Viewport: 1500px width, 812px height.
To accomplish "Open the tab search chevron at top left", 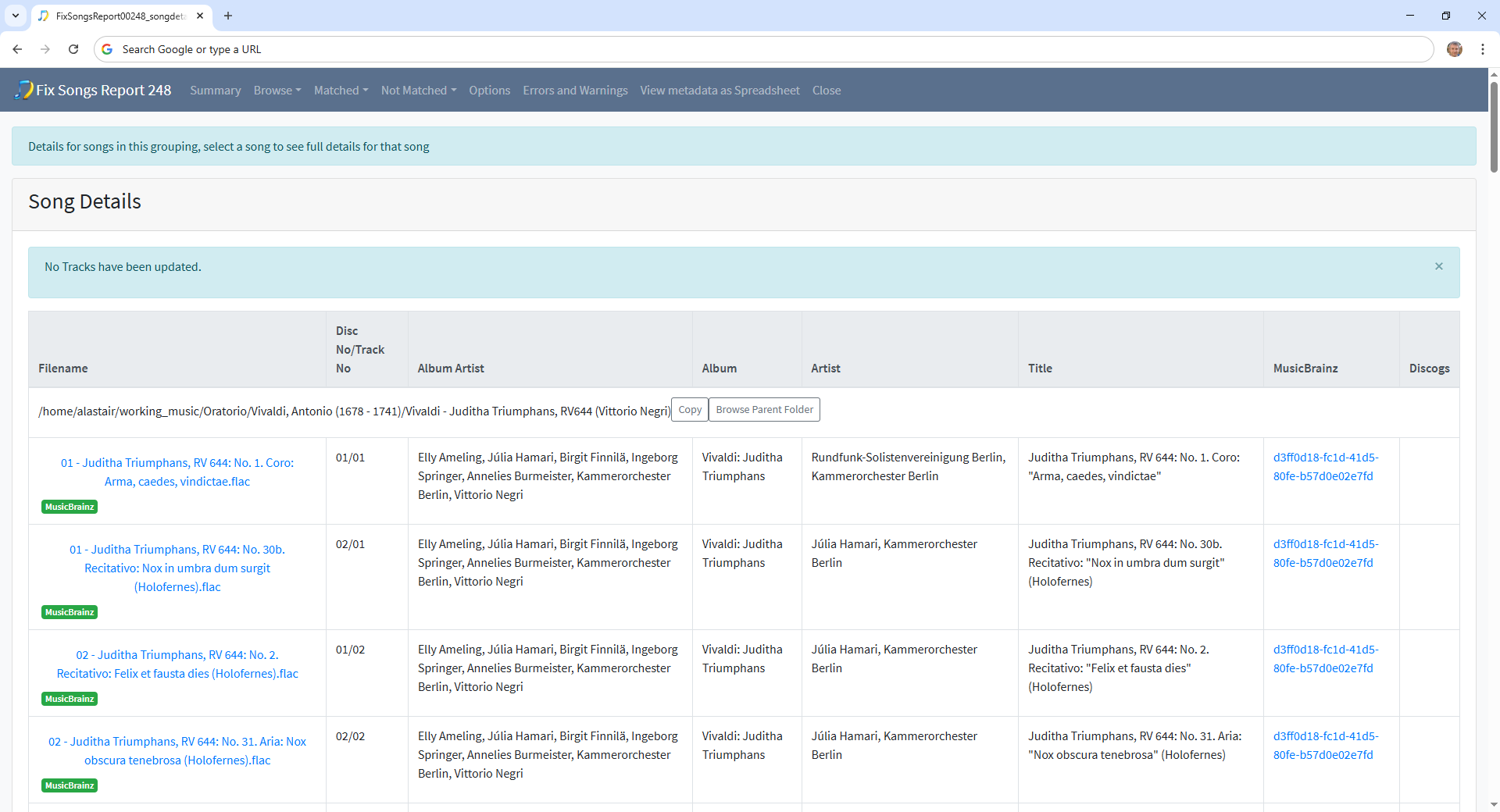I will [x=16, y=16].
